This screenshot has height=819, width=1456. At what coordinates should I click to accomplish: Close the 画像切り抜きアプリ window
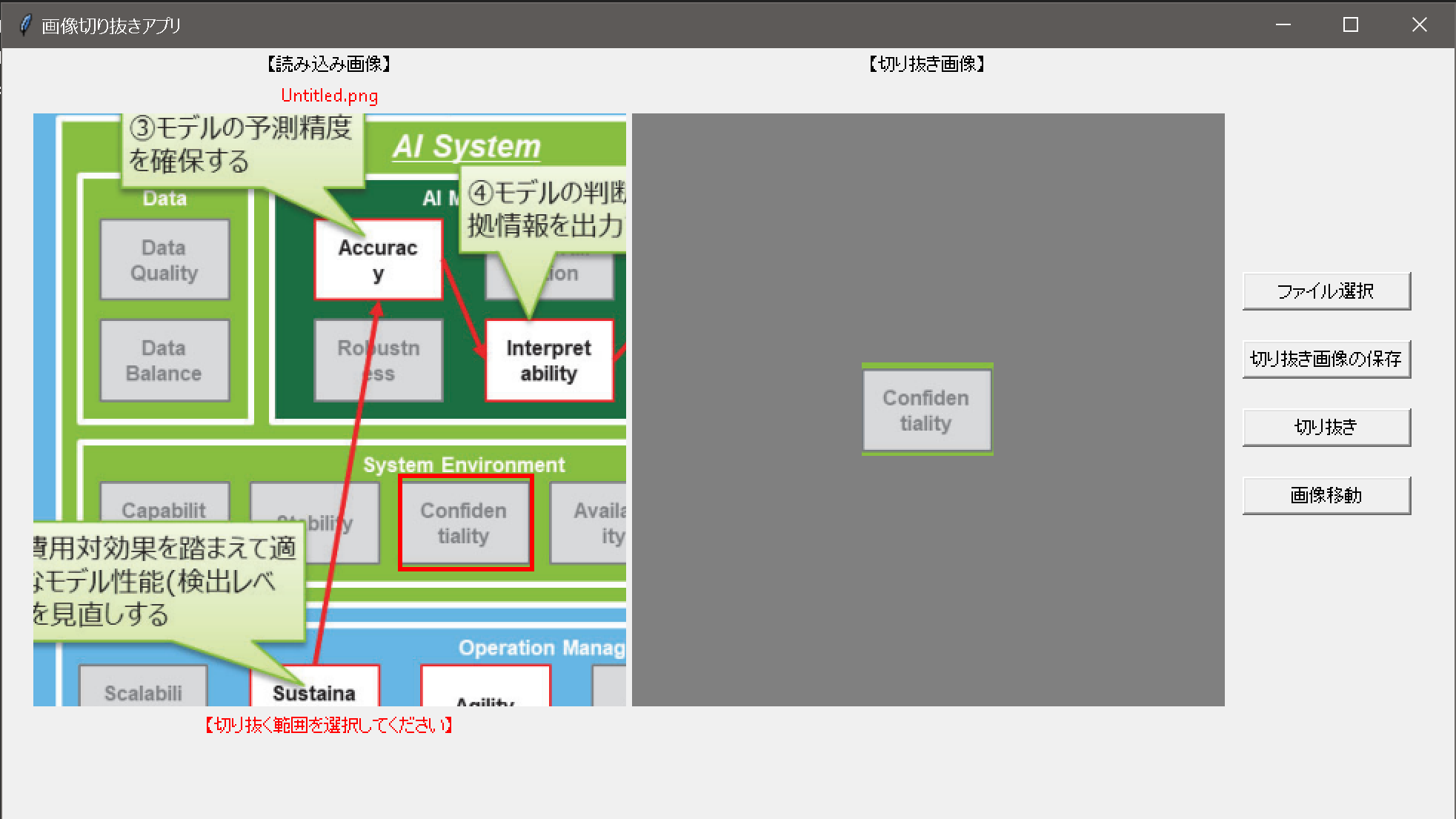1419,24
